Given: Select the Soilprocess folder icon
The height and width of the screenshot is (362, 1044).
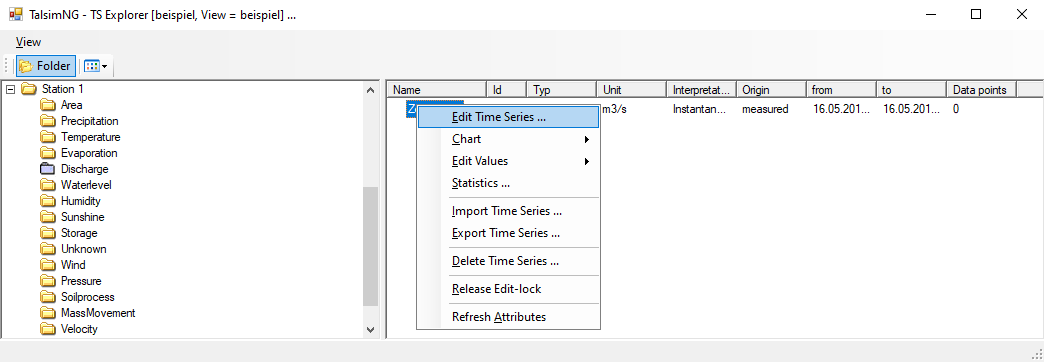Looking at the screenshot, I should click(47, 297).
